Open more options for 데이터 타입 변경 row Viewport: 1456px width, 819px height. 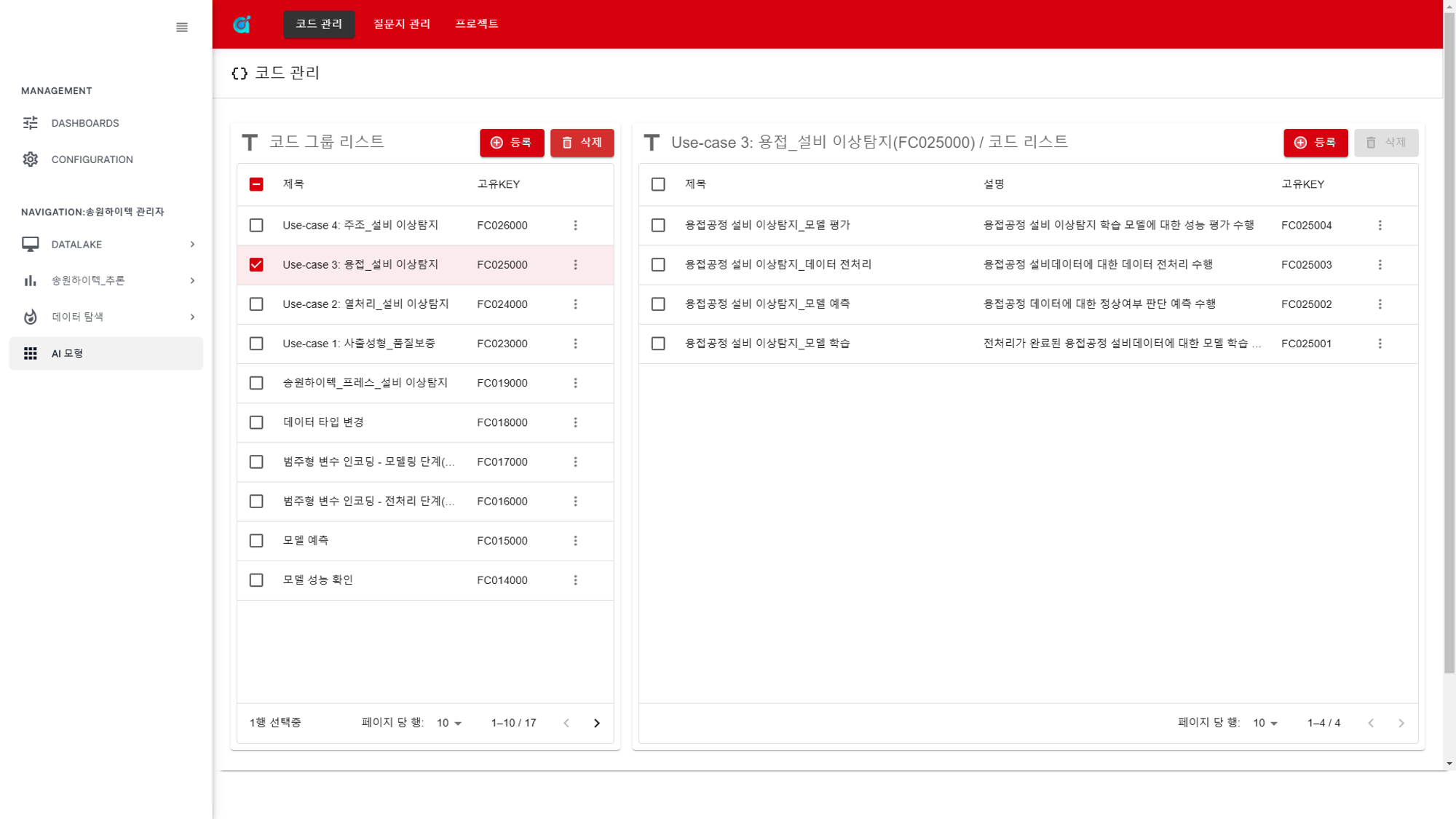575,422
